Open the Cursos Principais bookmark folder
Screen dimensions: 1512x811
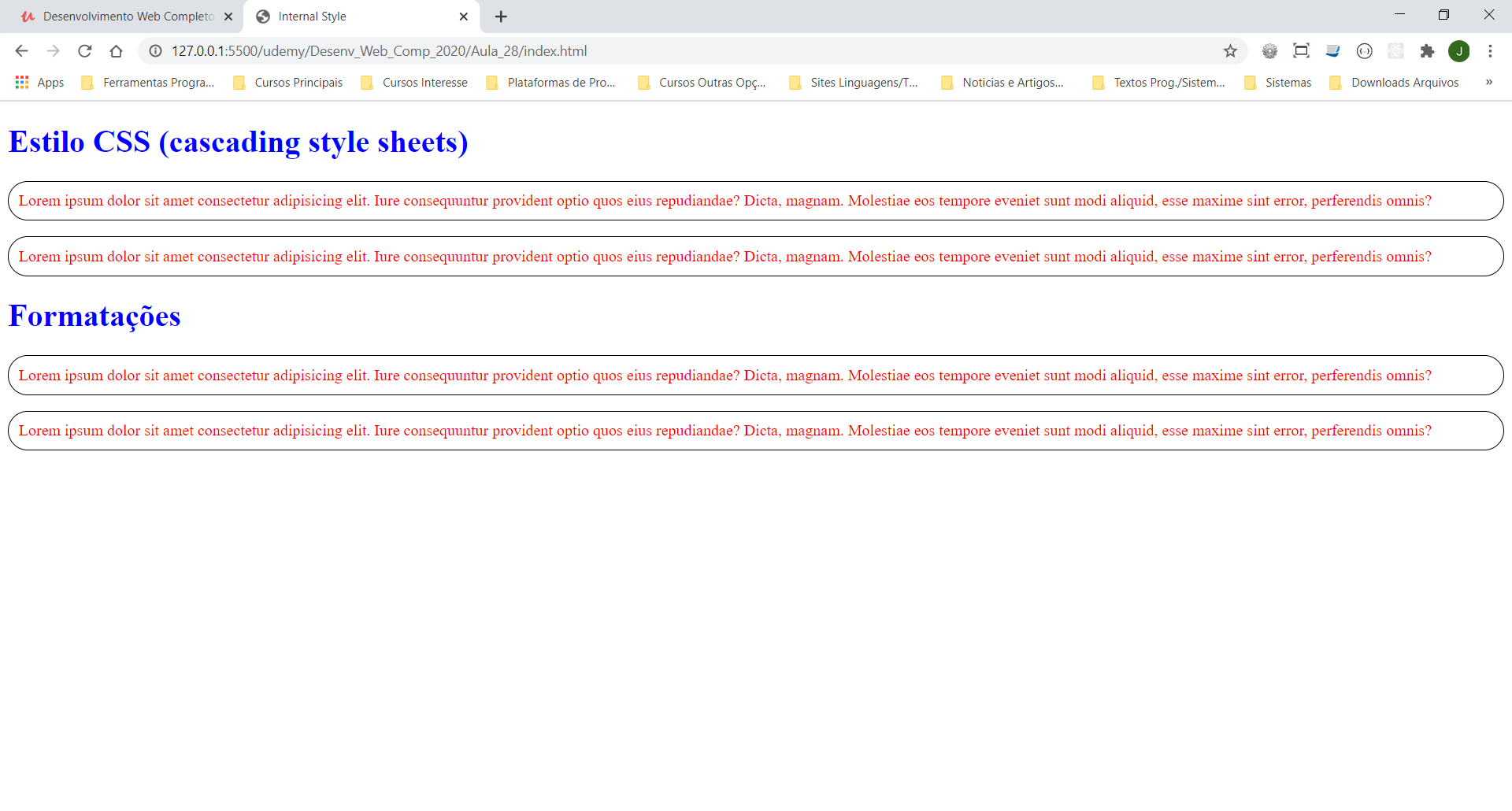(288, 83)
